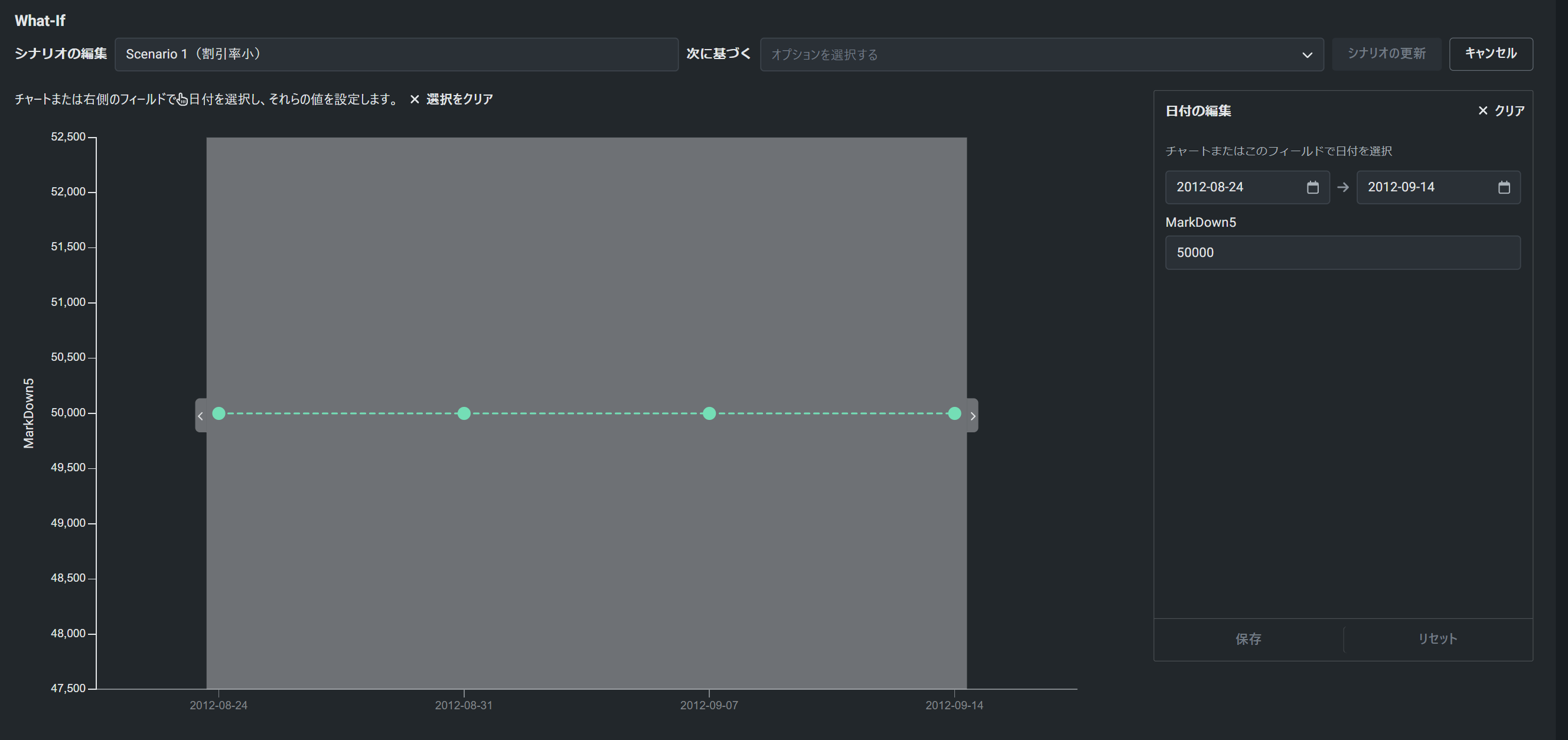Image resolution: width=1568 pixels, height=740 pixels.
Task: Click the dropdown chevron arrow in オプションを選択する
Action: [1306, 55]
